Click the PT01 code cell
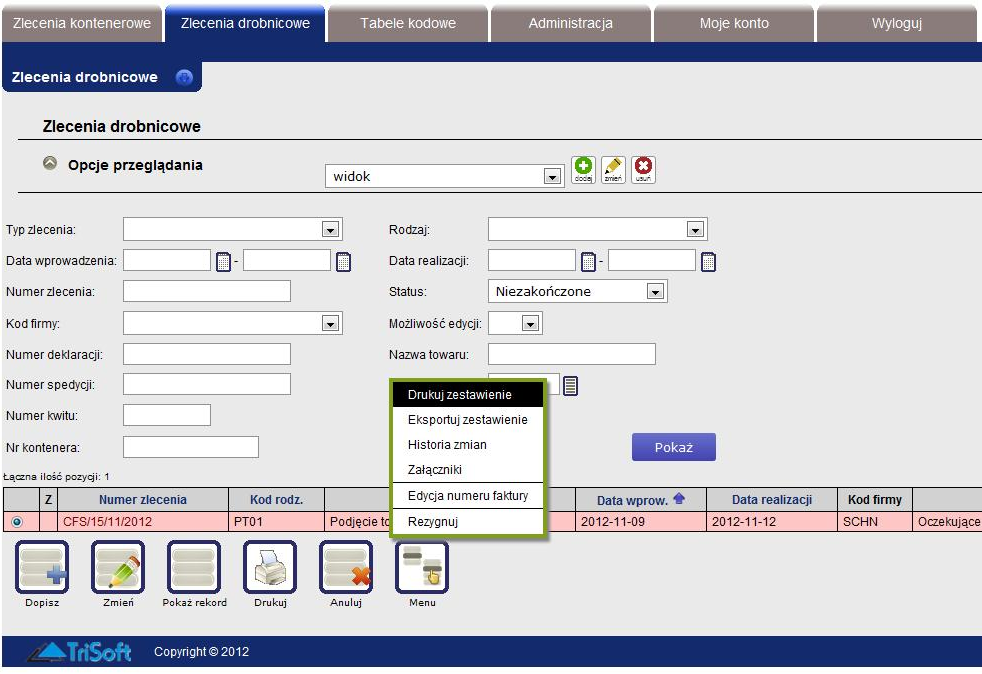982x674 pixels. (x=276, y=522)
